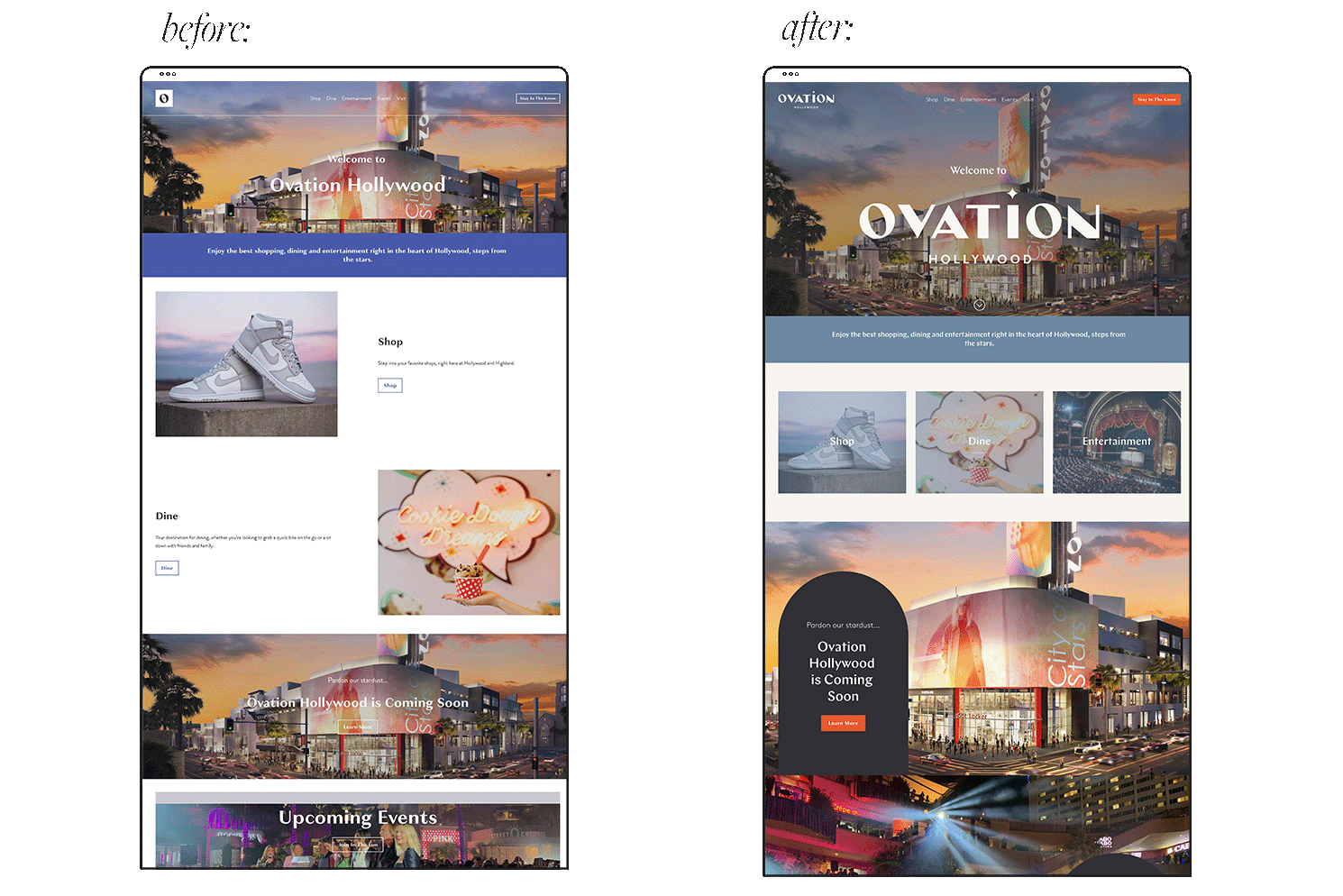Click the Shop button beside the sneaker photo
The height and width of the screenshot is (896, 1343).
click(x=389, y=385)
